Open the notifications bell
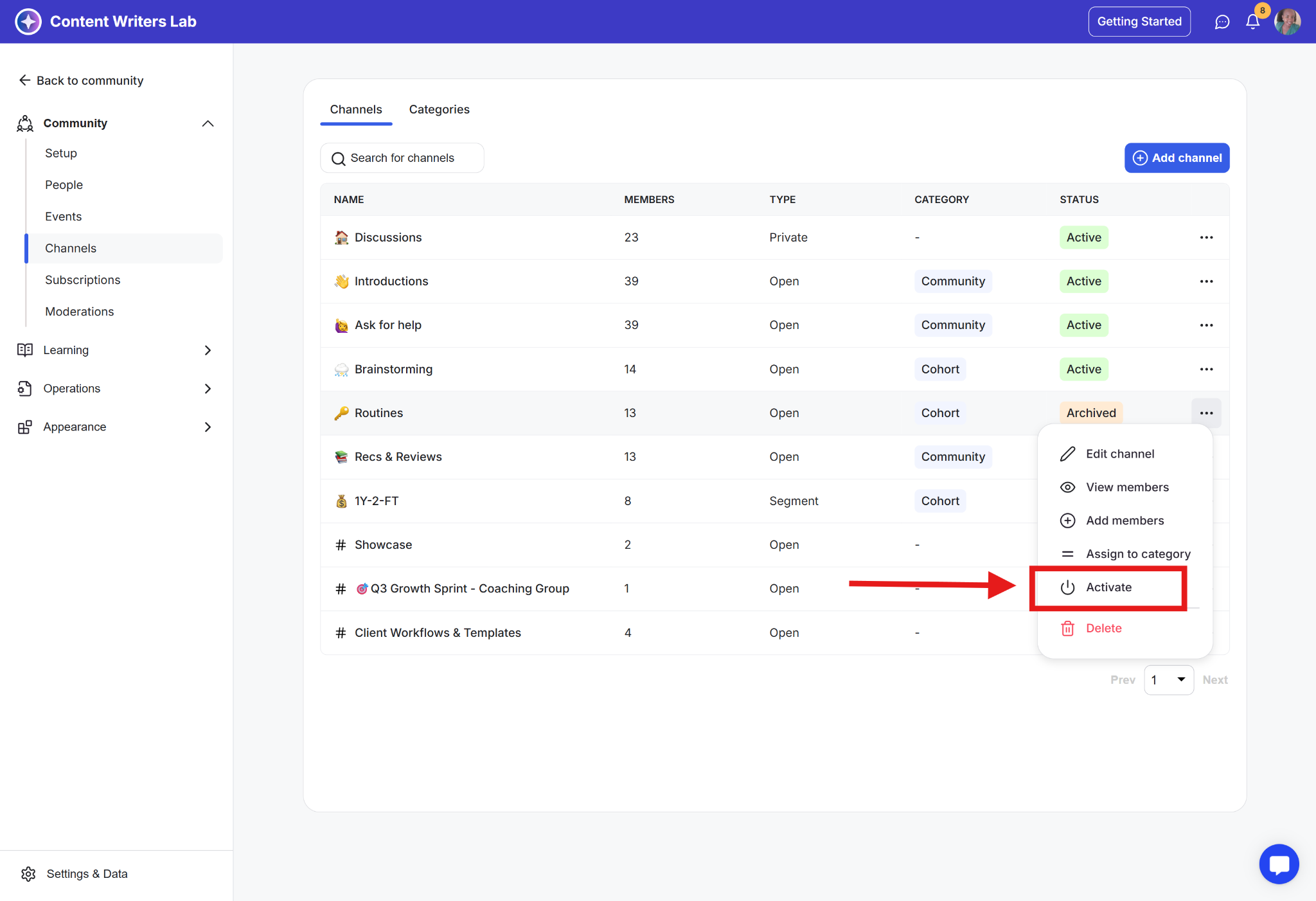This screenshot has width=1316, height=901. (1252, 22)
